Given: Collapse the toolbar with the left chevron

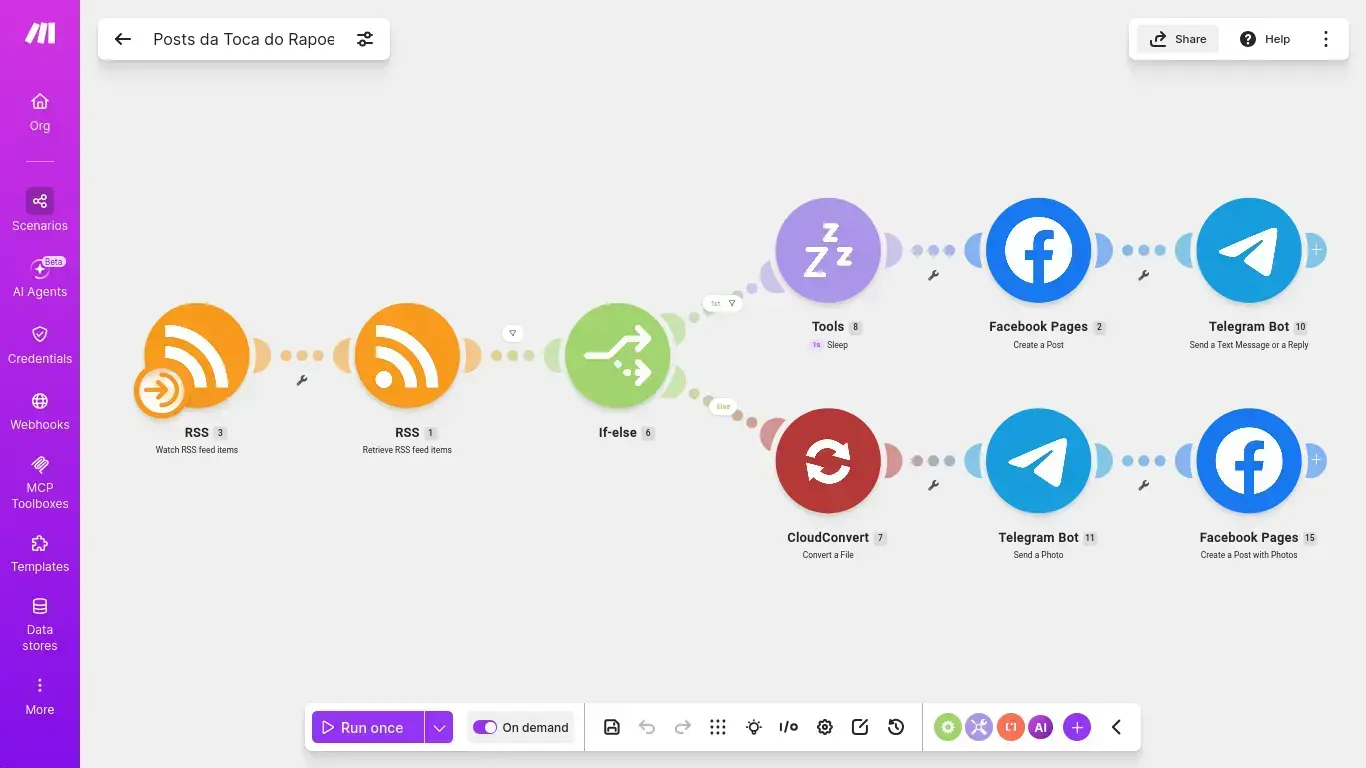Looking at the screenshot, I should click(1116, 727).
